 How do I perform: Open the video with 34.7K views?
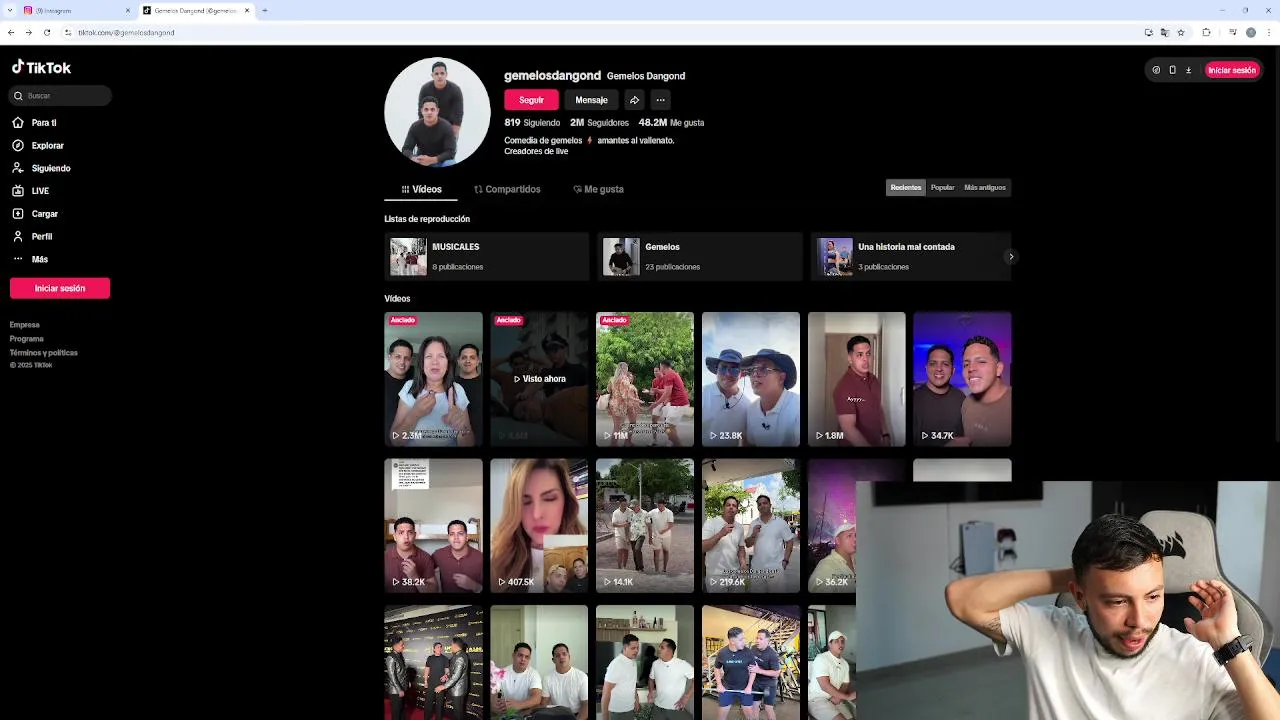pyautogui.click(x=962, y=379)
